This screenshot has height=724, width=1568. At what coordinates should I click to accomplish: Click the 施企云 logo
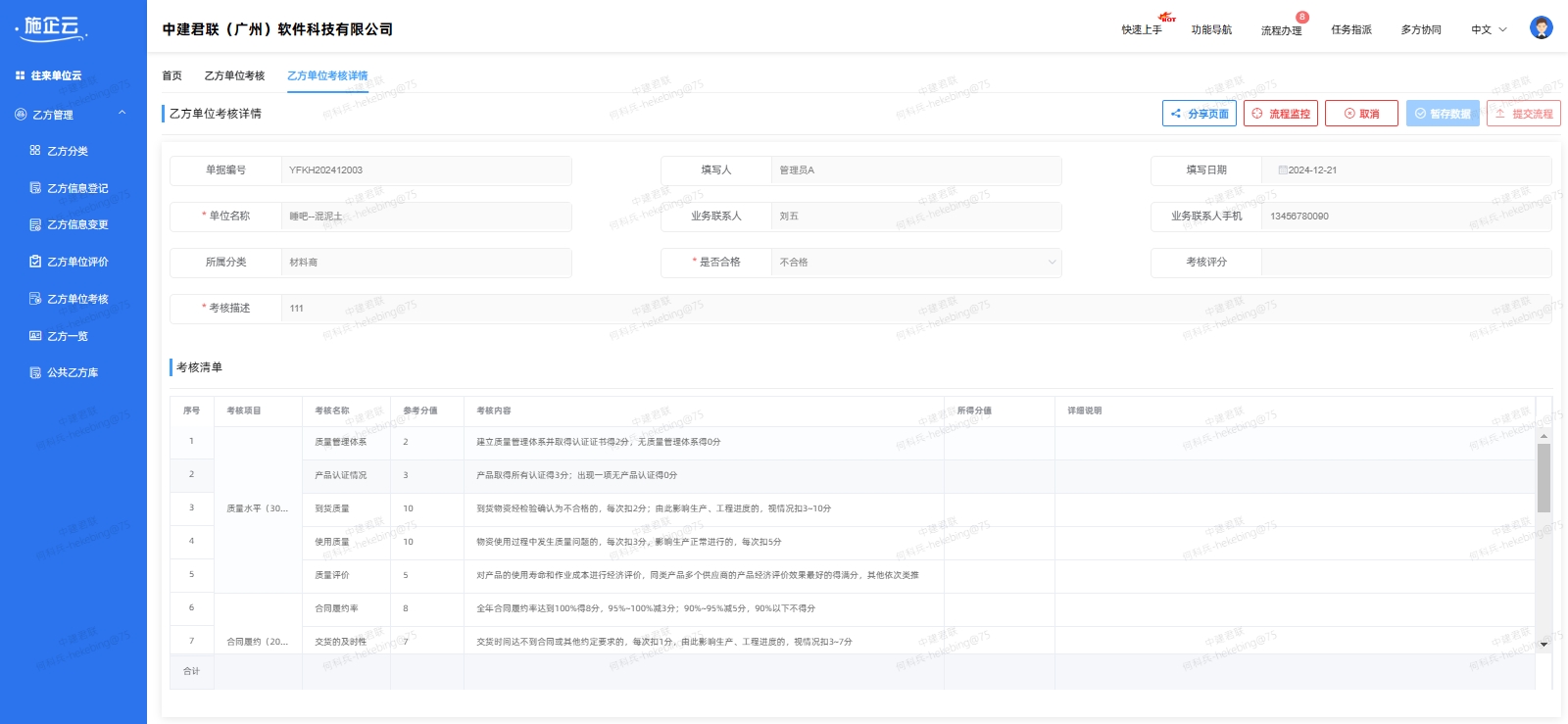[x=52, y=28]
